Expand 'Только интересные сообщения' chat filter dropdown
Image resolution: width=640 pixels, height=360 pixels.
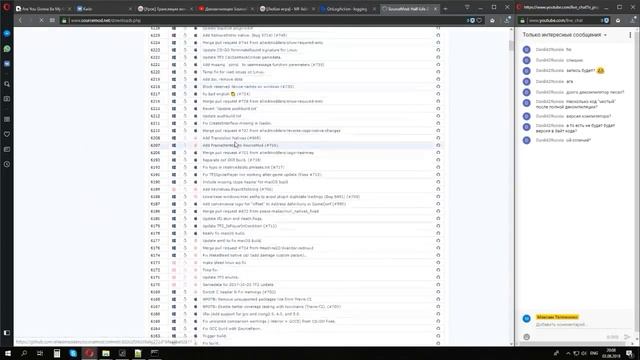tap(564, 35)
